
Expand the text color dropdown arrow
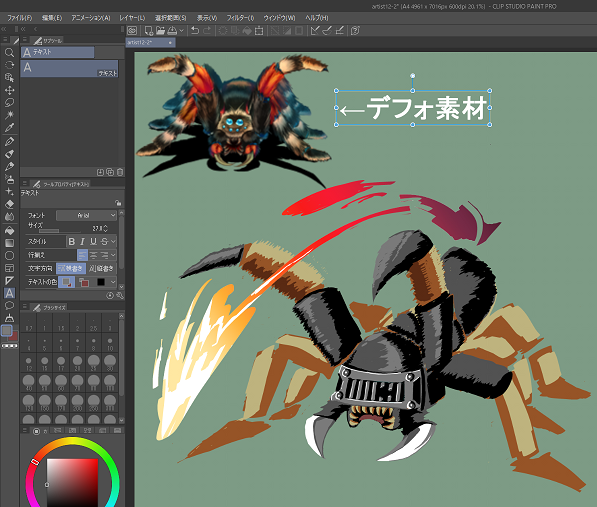(x=113, y=282)
